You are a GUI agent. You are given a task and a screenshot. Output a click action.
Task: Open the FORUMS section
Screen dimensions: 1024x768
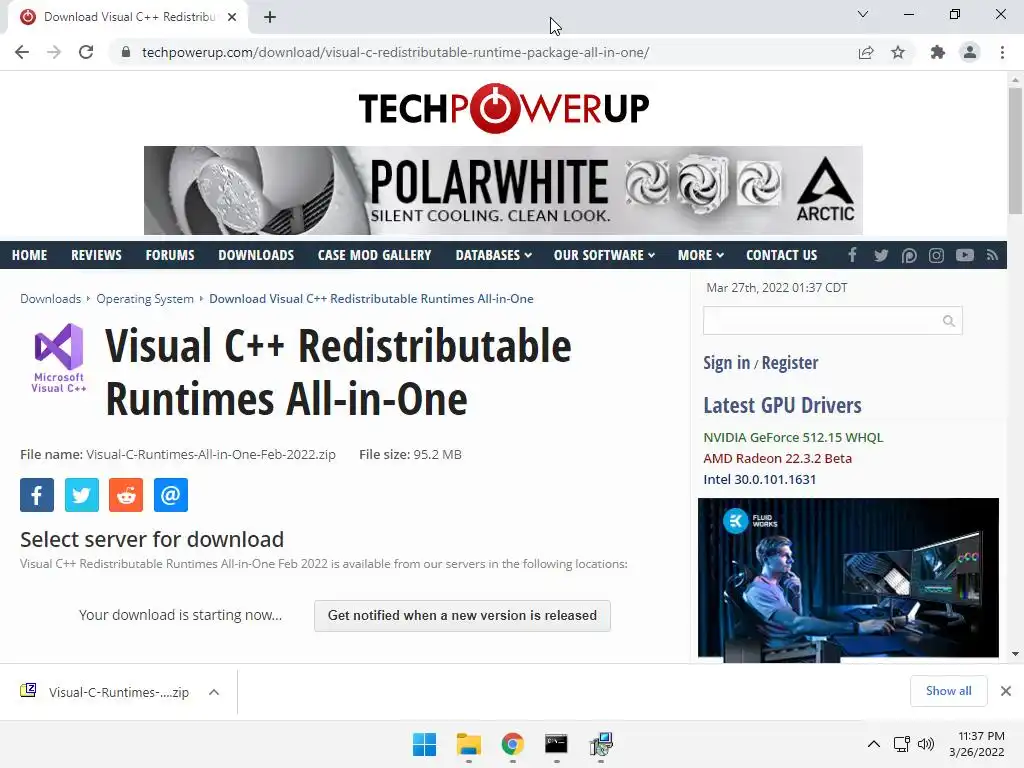(170, 255)
